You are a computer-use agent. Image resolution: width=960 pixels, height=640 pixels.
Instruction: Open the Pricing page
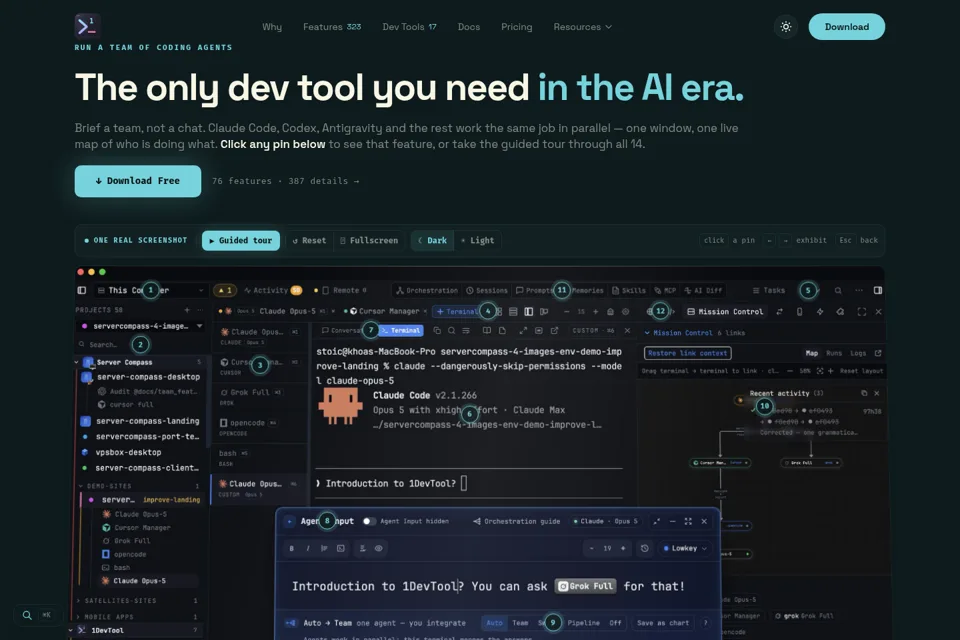point(516,27)
